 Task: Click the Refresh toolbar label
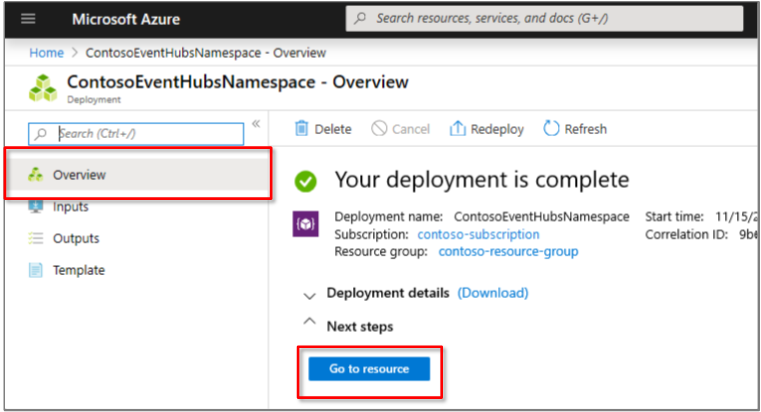tap(585, 129)
